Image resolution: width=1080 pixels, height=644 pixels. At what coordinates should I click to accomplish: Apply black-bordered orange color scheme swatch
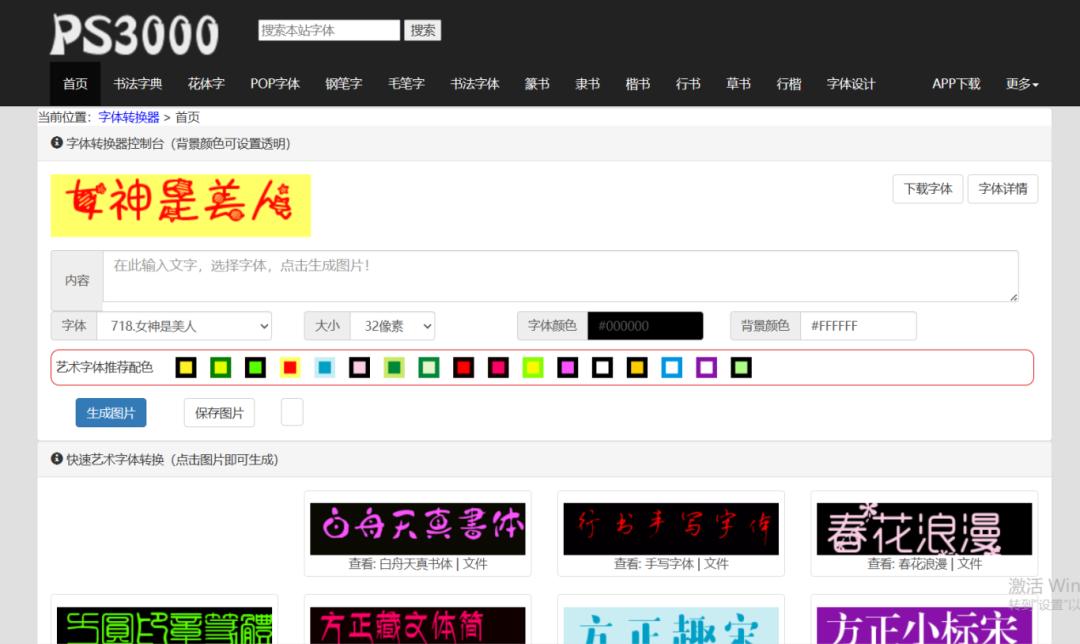pos(637,368)
